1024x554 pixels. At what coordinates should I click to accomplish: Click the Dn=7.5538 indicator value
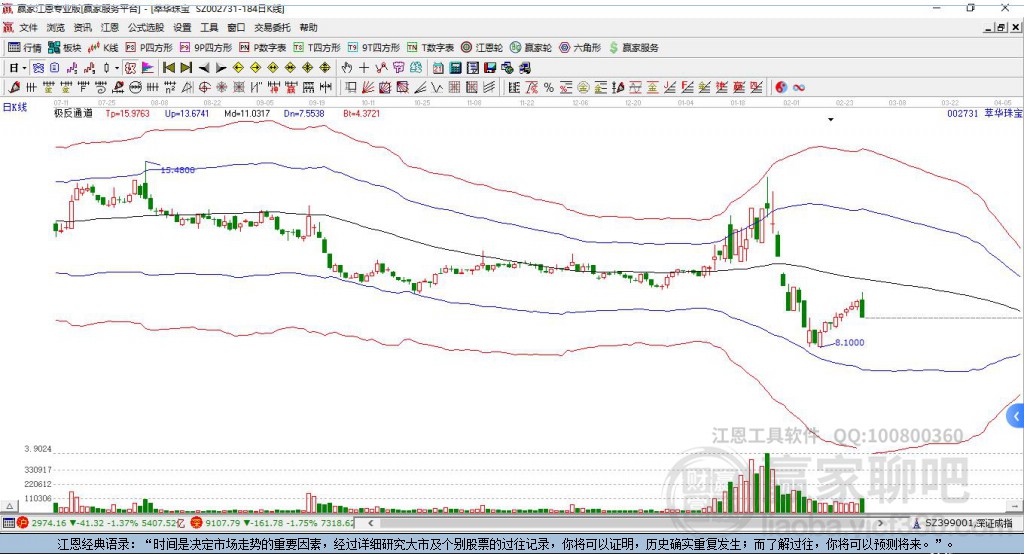click(304, 114)
